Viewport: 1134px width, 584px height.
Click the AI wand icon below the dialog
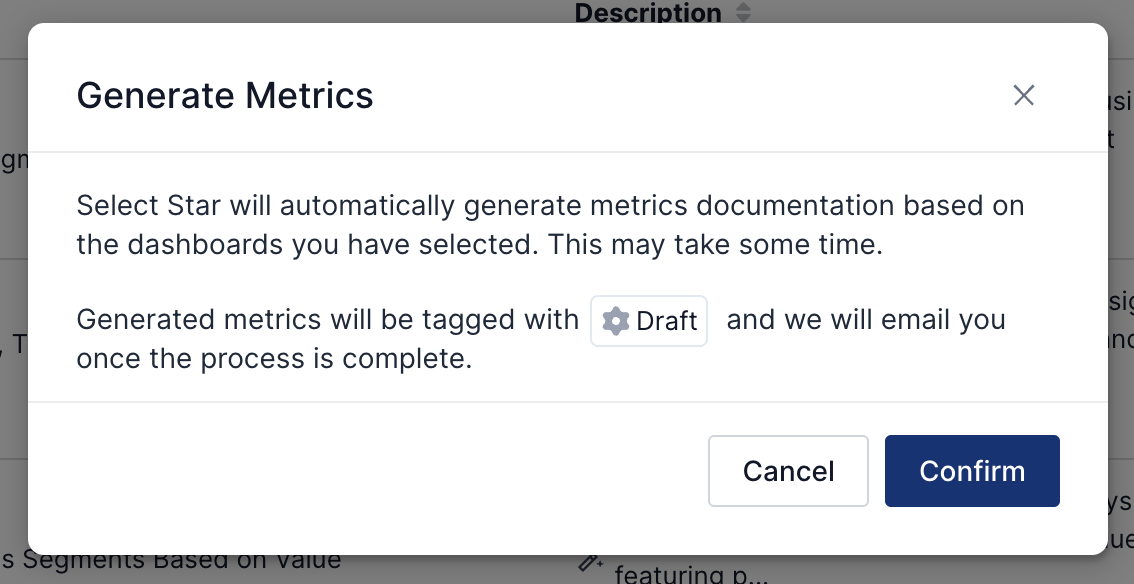[590, 563]
